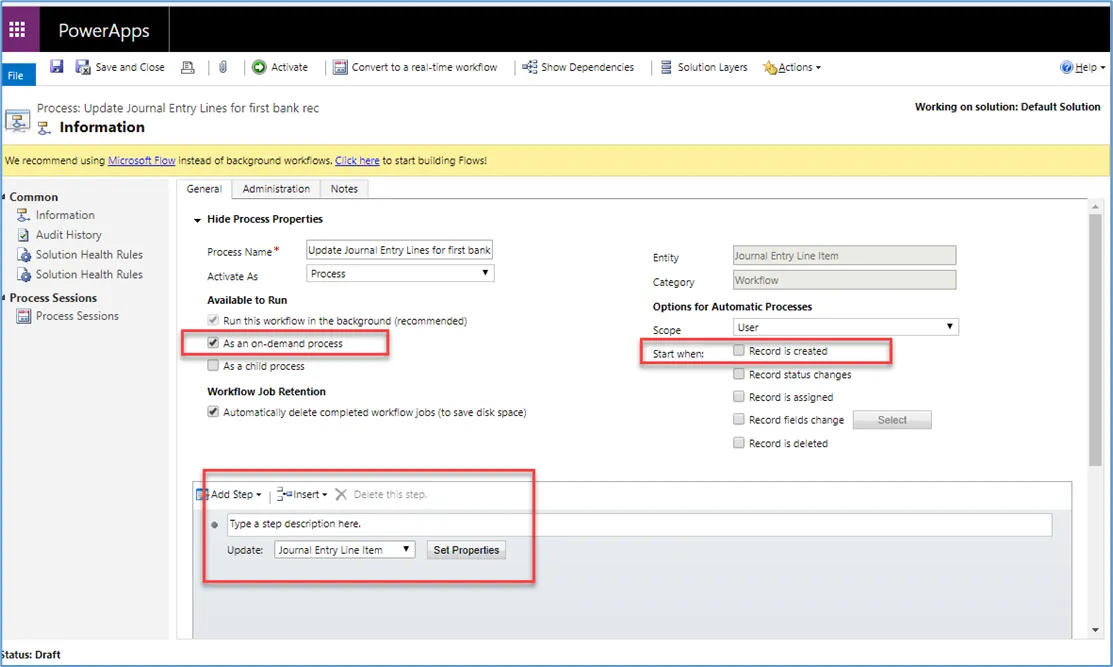
Task: Open the Activate As dropdown
Action: pos(400,273)
